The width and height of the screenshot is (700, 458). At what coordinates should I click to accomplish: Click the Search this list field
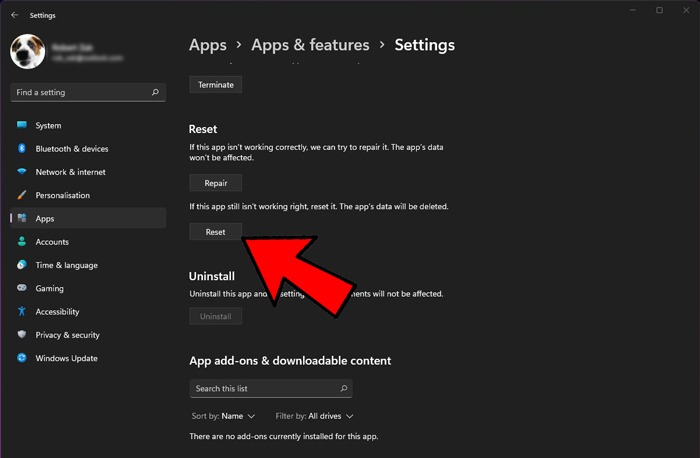click(x=271, y=388)
